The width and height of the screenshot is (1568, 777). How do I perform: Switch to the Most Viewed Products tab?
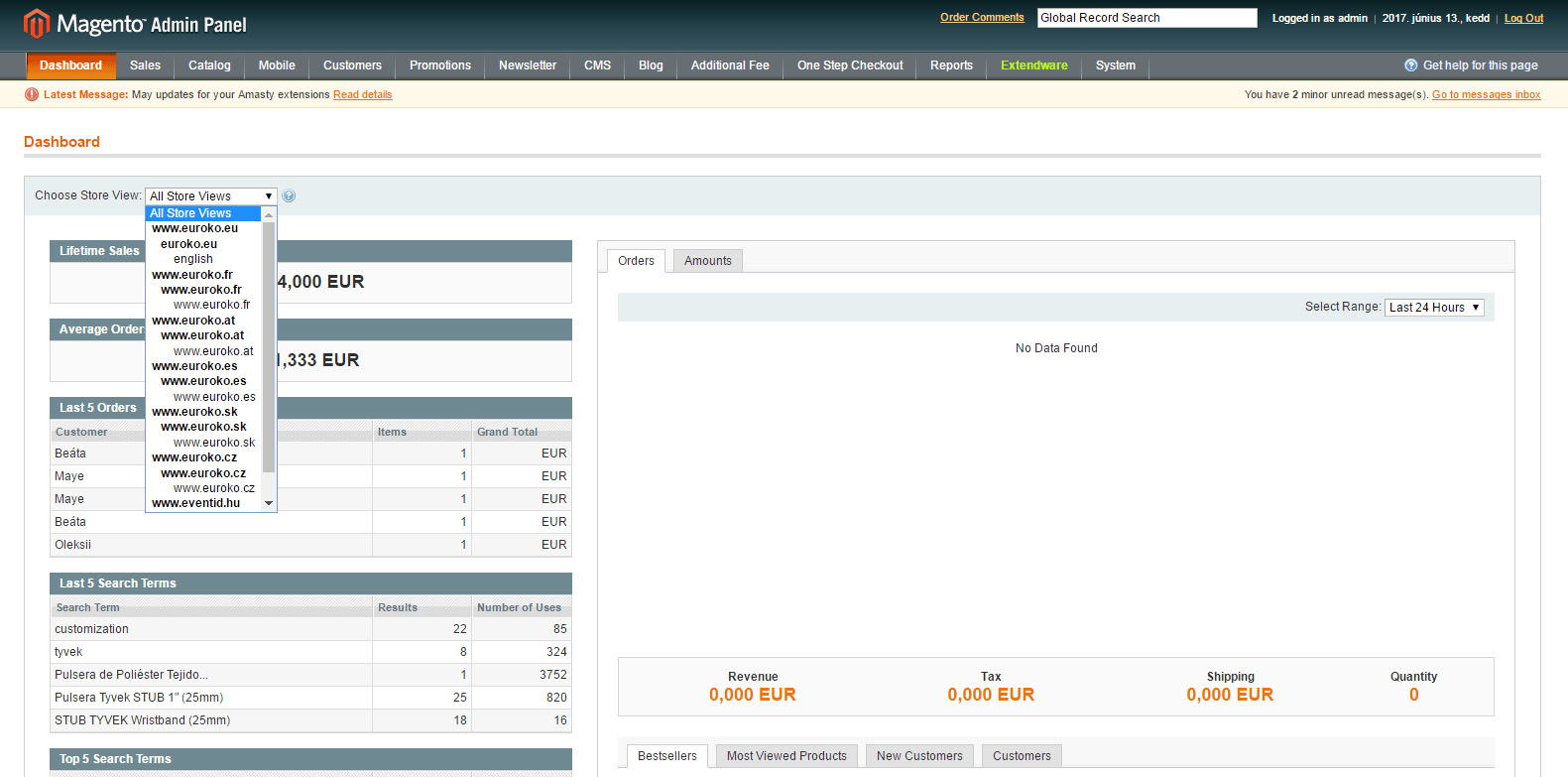(786, 756)
